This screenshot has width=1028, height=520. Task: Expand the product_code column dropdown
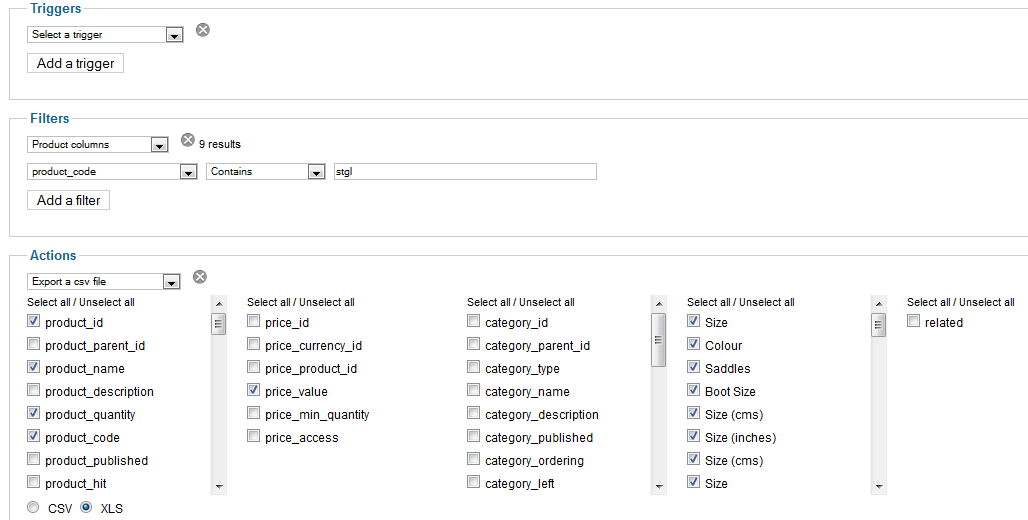[x=112, y=172]
